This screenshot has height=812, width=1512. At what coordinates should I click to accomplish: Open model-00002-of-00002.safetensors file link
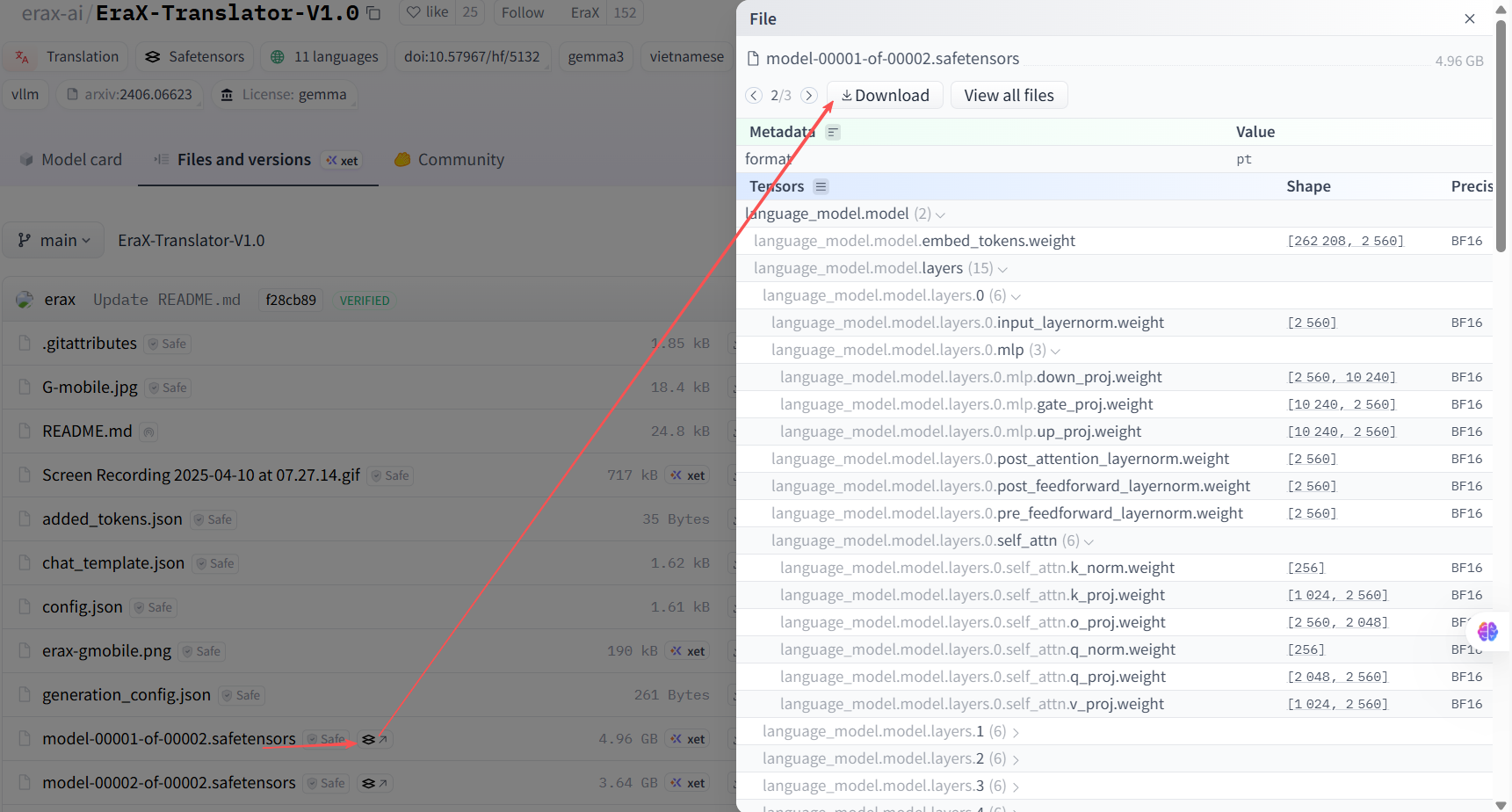point(169,783)
